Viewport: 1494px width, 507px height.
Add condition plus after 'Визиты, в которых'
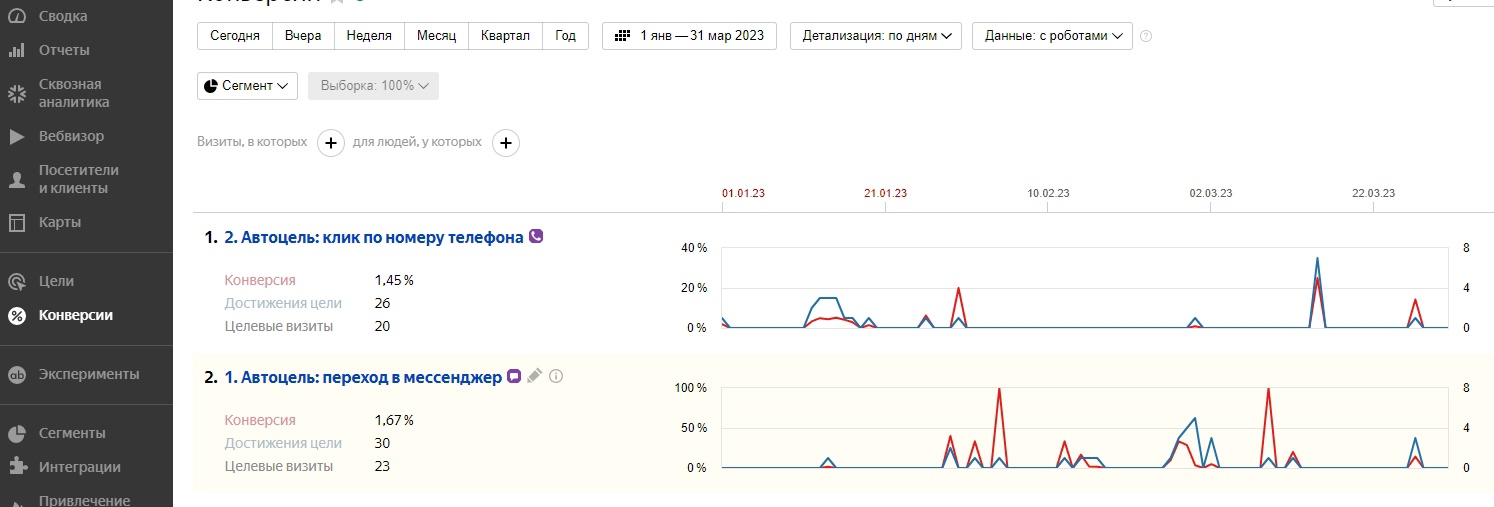331,143
